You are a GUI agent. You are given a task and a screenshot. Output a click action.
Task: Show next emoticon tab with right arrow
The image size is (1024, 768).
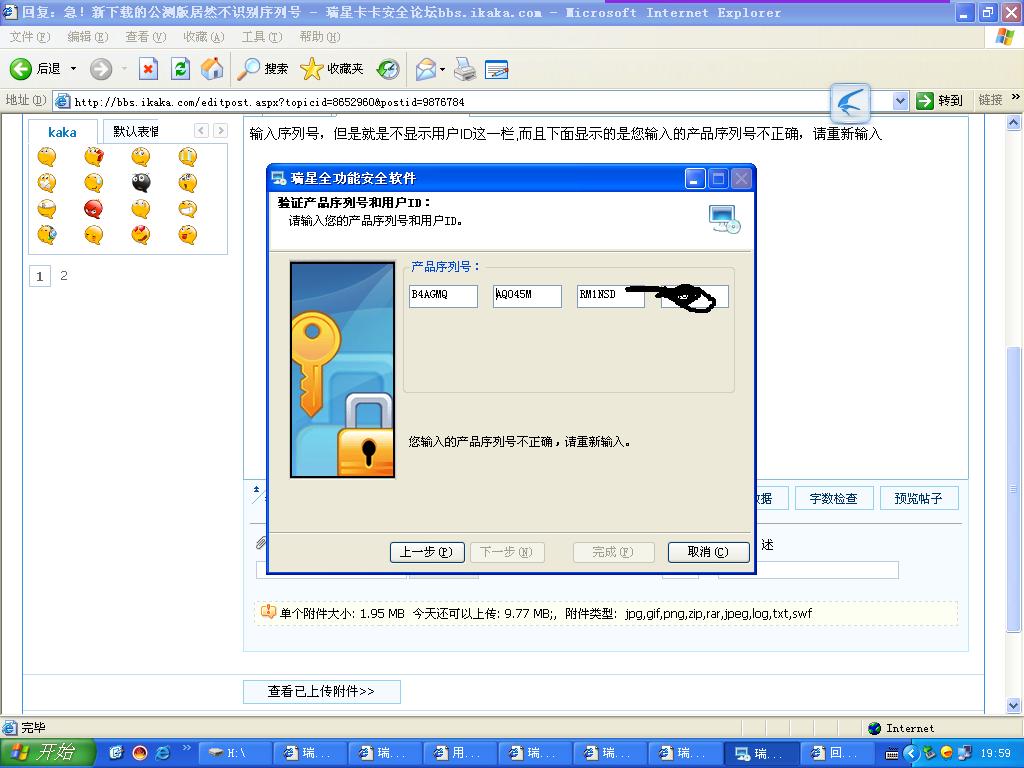(x=221, y=131)
